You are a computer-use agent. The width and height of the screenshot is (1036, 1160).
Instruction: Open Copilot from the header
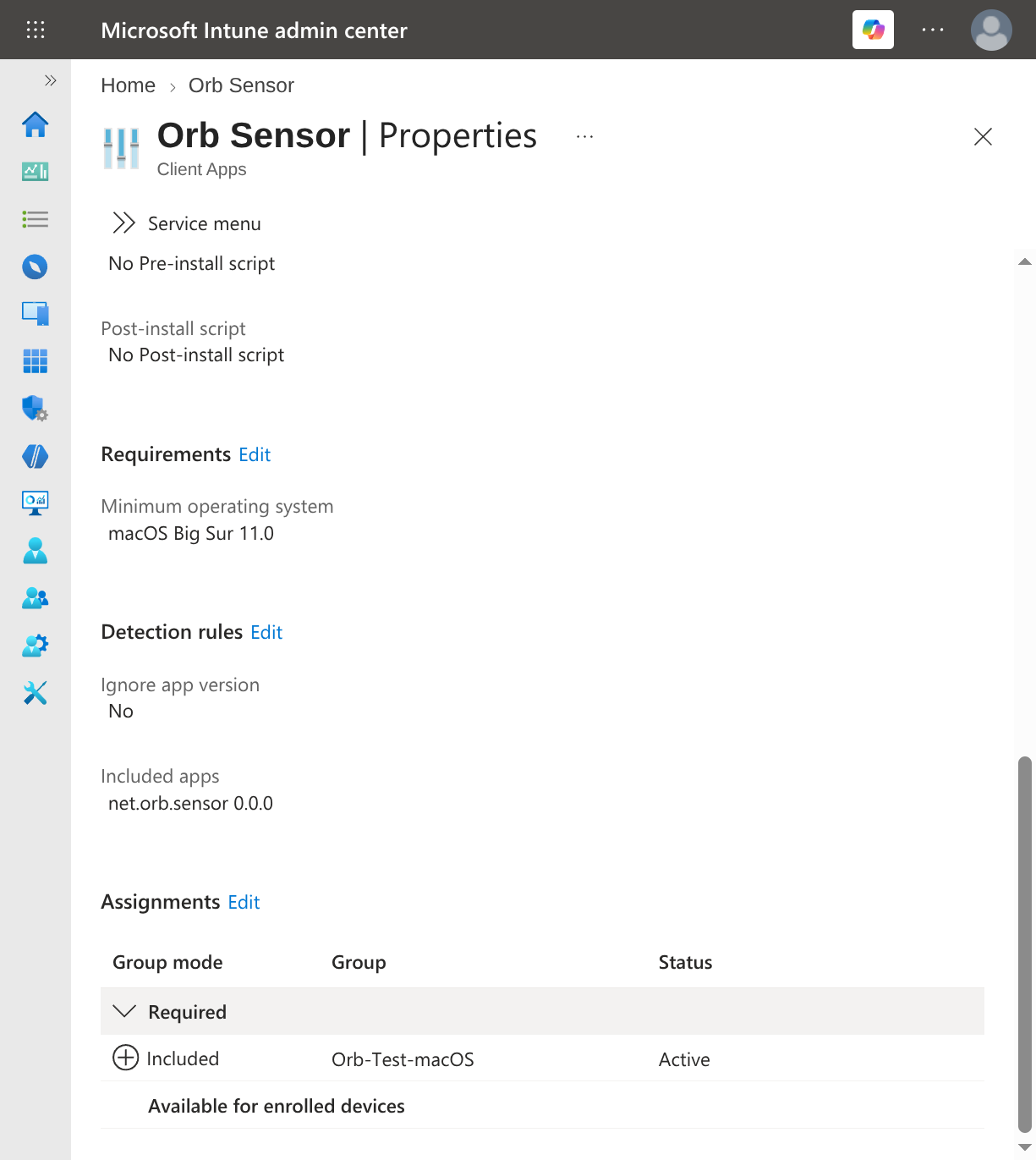(873, 30)
